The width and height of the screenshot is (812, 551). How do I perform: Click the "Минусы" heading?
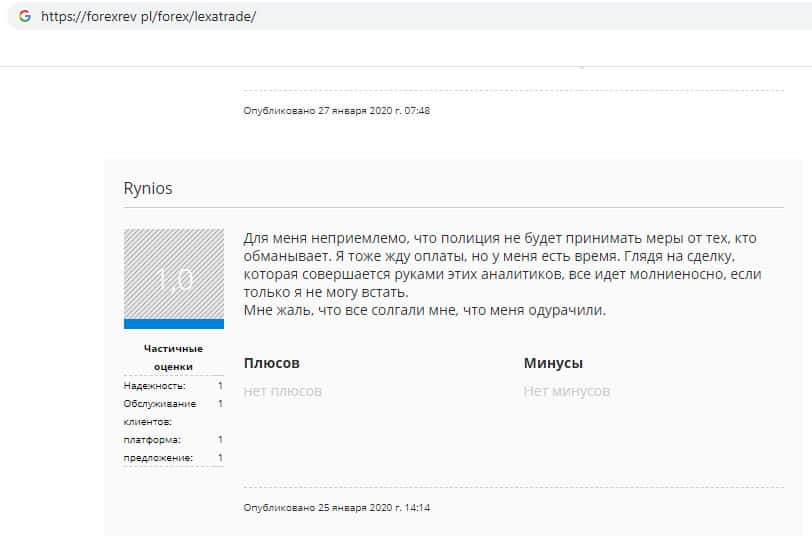pos(553,363)
